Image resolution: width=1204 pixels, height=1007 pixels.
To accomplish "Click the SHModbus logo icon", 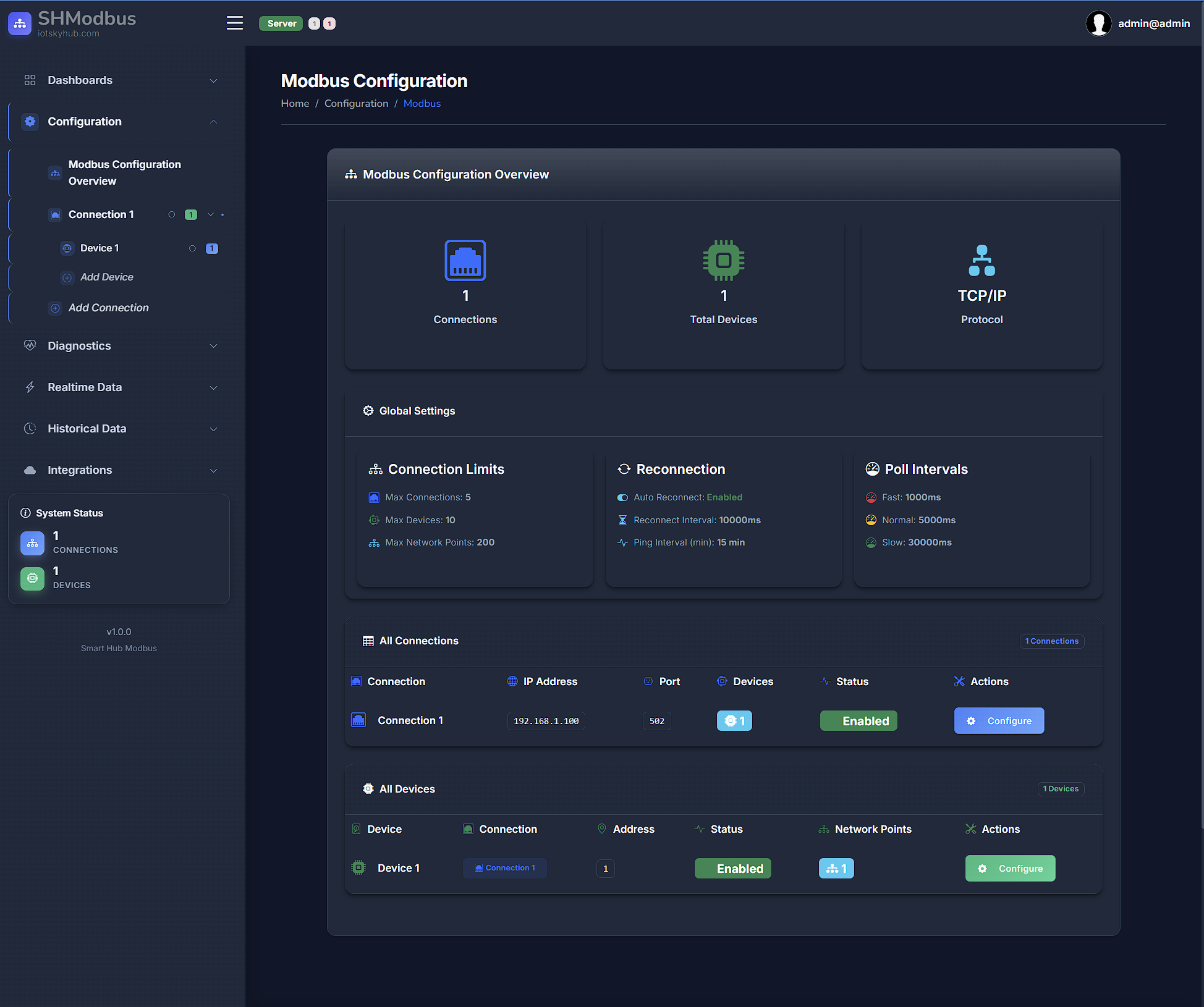I will point(20,23).
